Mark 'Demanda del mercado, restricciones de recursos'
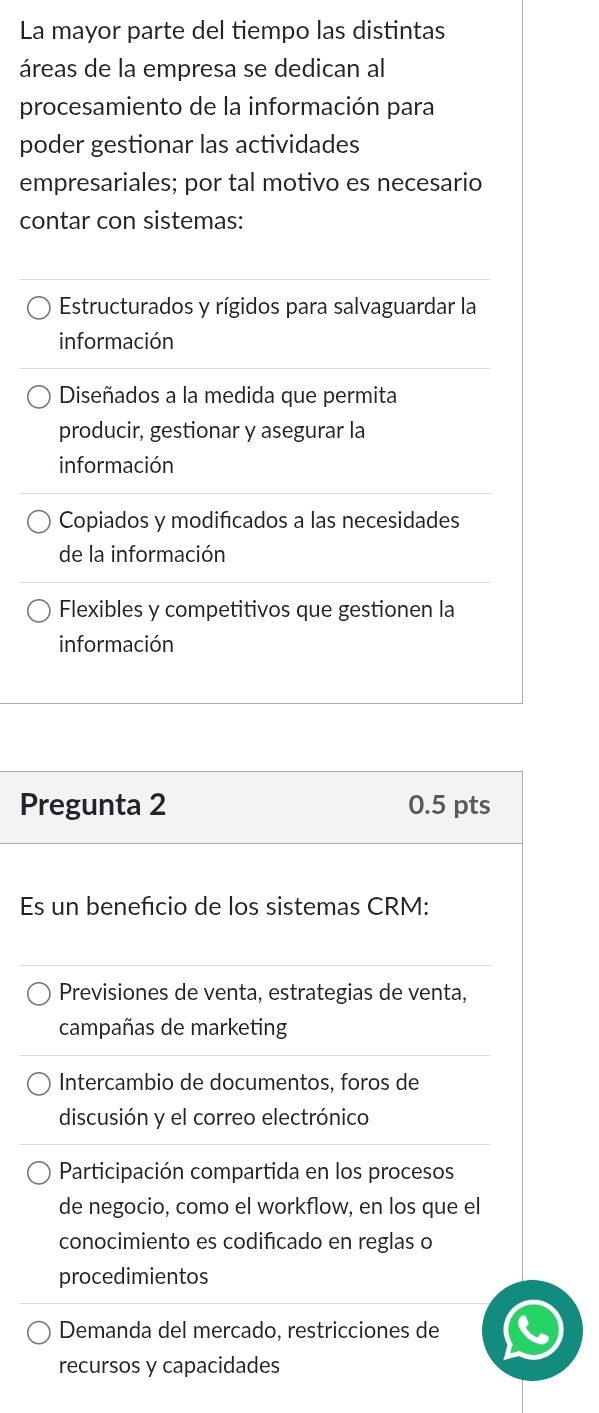The width and height of the screenshot is (599, 1413). pos(38,1331)
